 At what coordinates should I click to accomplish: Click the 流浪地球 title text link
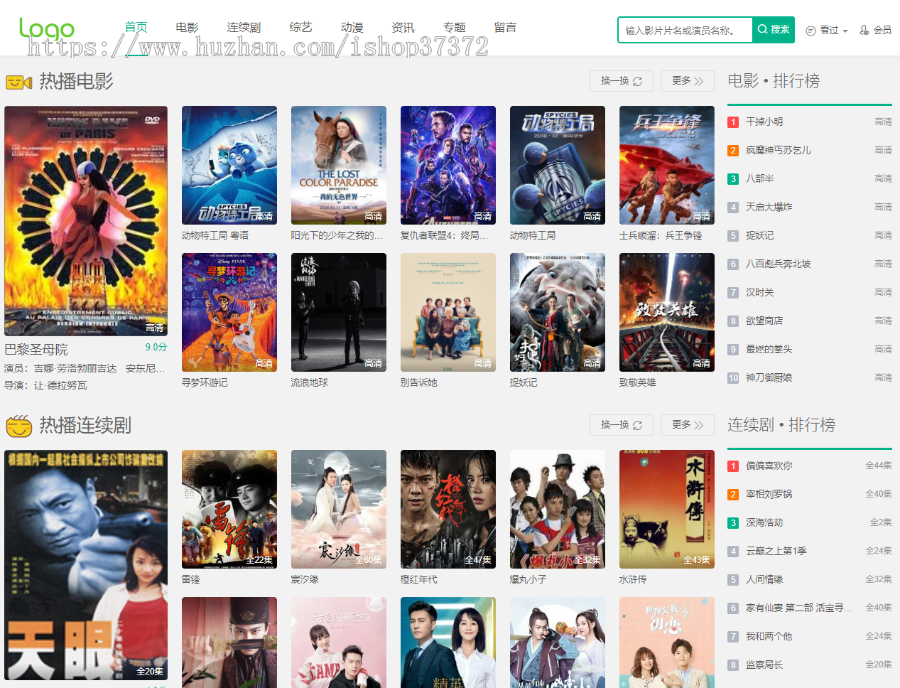pyautogui.click(x=309, y=383)
